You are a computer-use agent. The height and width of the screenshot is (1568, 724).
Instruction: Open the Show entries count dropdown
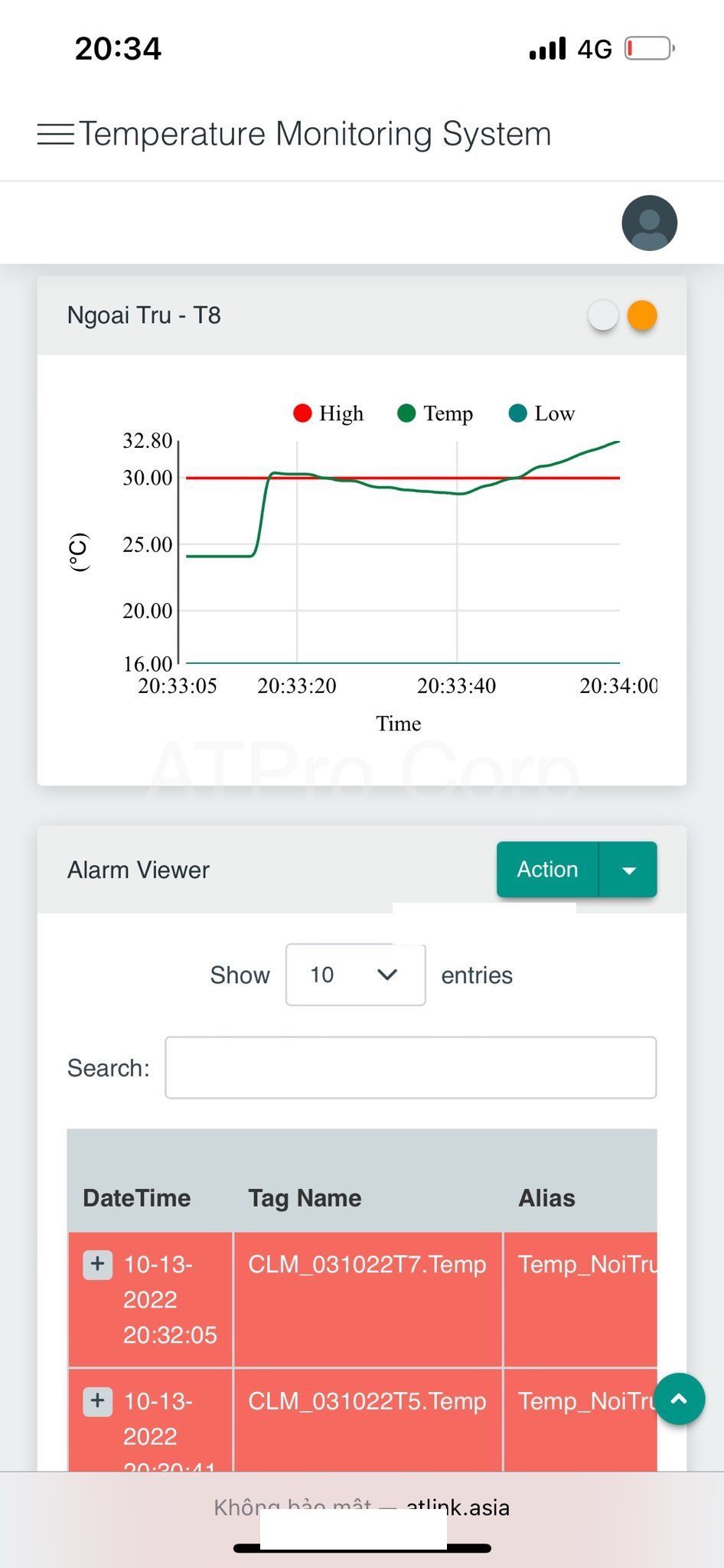[355, 975]
